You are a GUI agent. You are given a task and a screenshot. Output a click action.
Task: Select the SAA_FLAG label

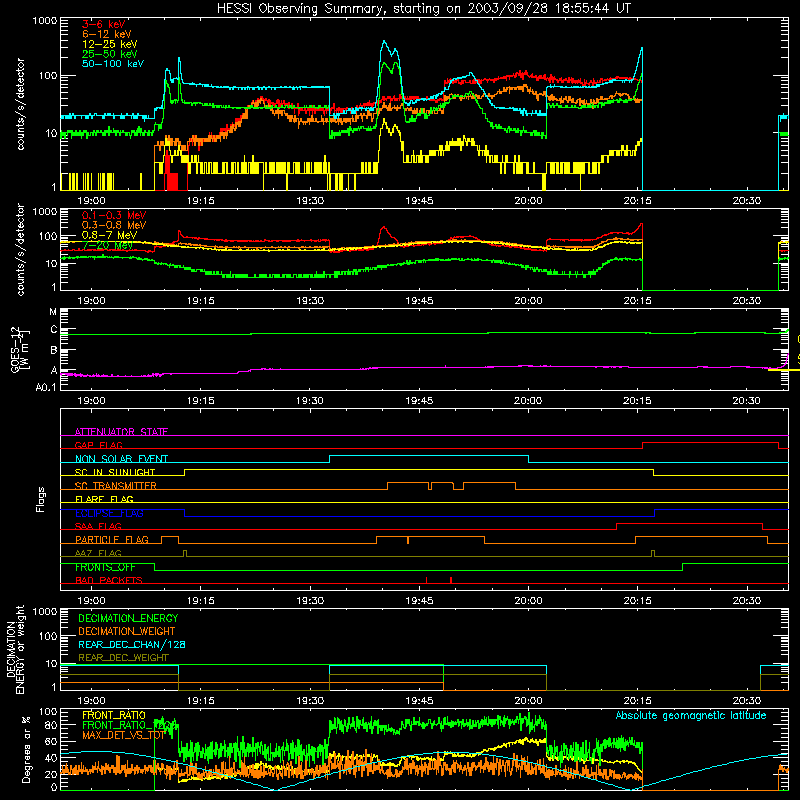(x=98, y=527)
